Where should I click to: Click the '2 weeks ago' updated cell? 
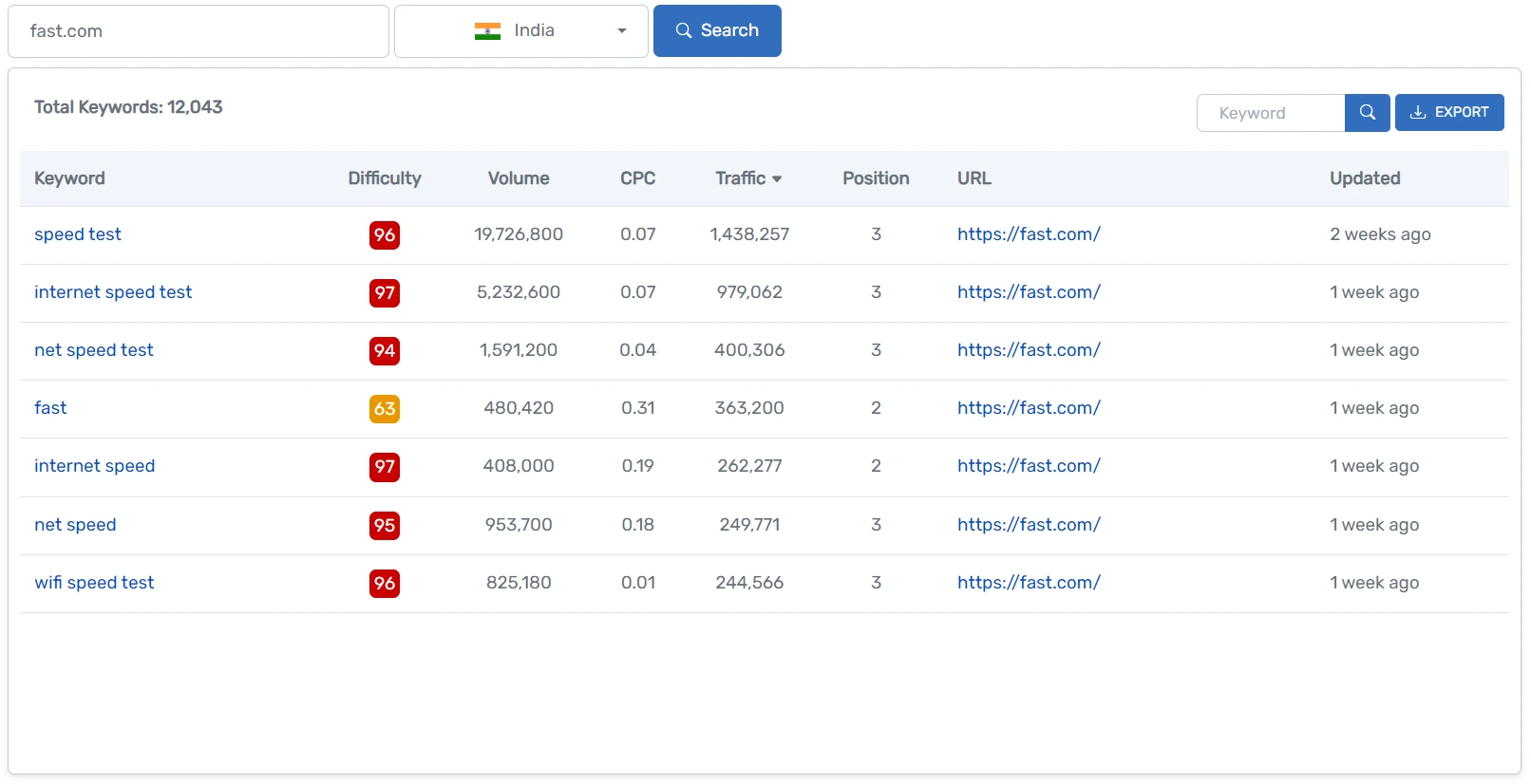click(x=1380, y=234)
